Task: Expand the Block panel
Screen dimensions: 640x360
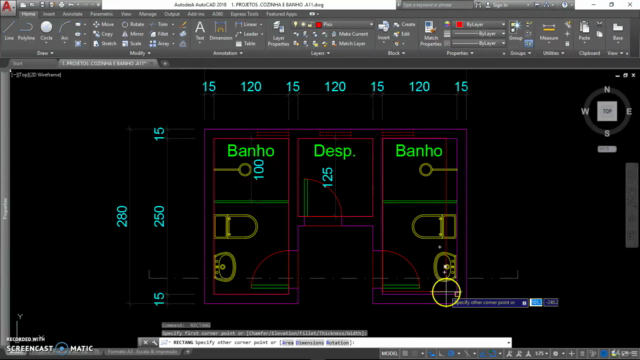Action: click(396, 53)
